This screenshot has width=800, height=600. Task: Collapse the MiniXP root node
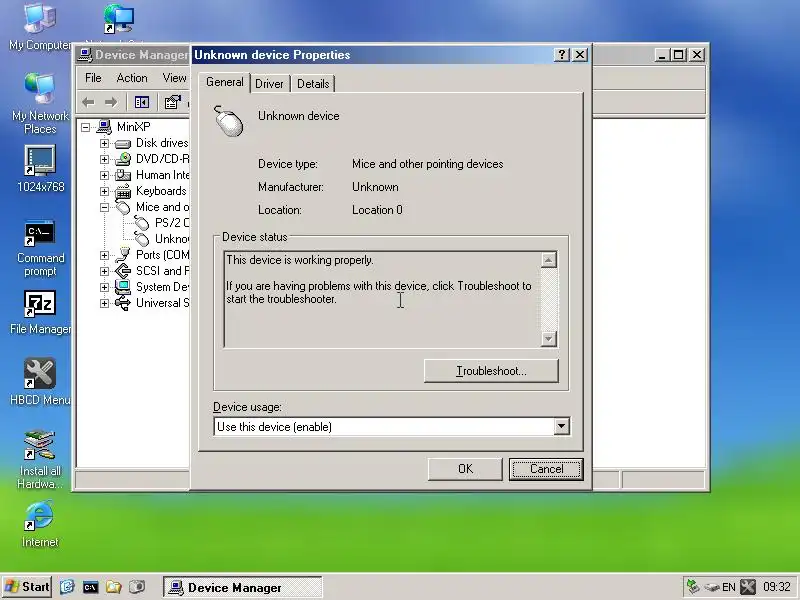[86, 127]
